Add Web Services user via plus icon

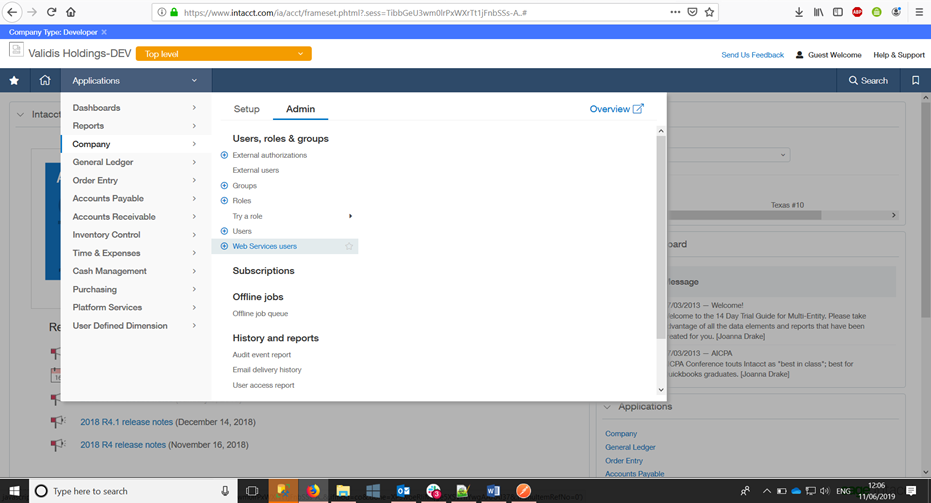pyautogui.click(x=224, y=246)
